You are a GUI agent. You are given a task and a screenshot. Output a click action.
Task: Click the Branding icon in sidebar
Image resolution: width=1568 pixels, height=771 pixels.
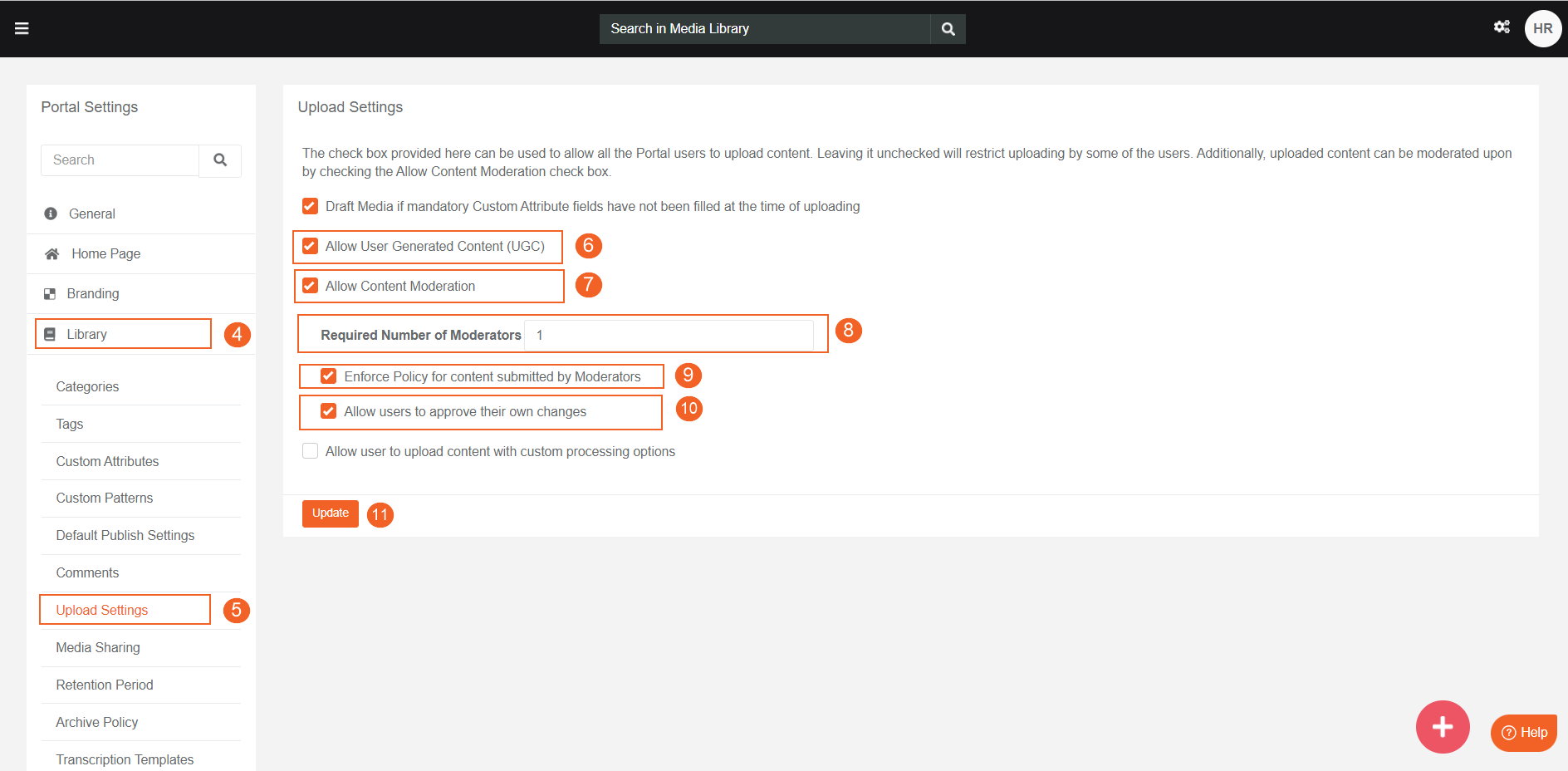pos(50,294)
